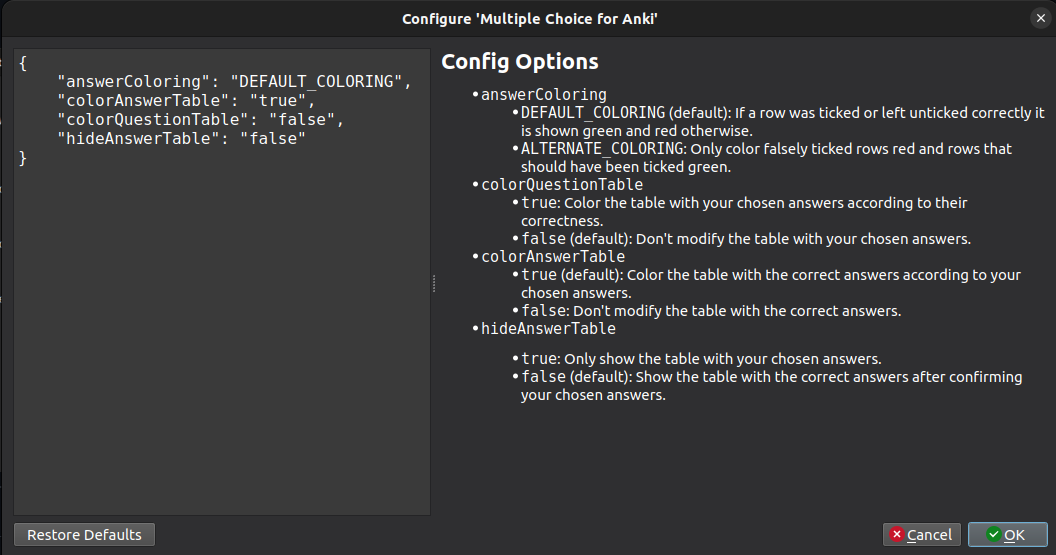Click the "colorQuestionTable" line in JSON editor
The height and width of the screenshot is (555, 1056).
point(201,119)
